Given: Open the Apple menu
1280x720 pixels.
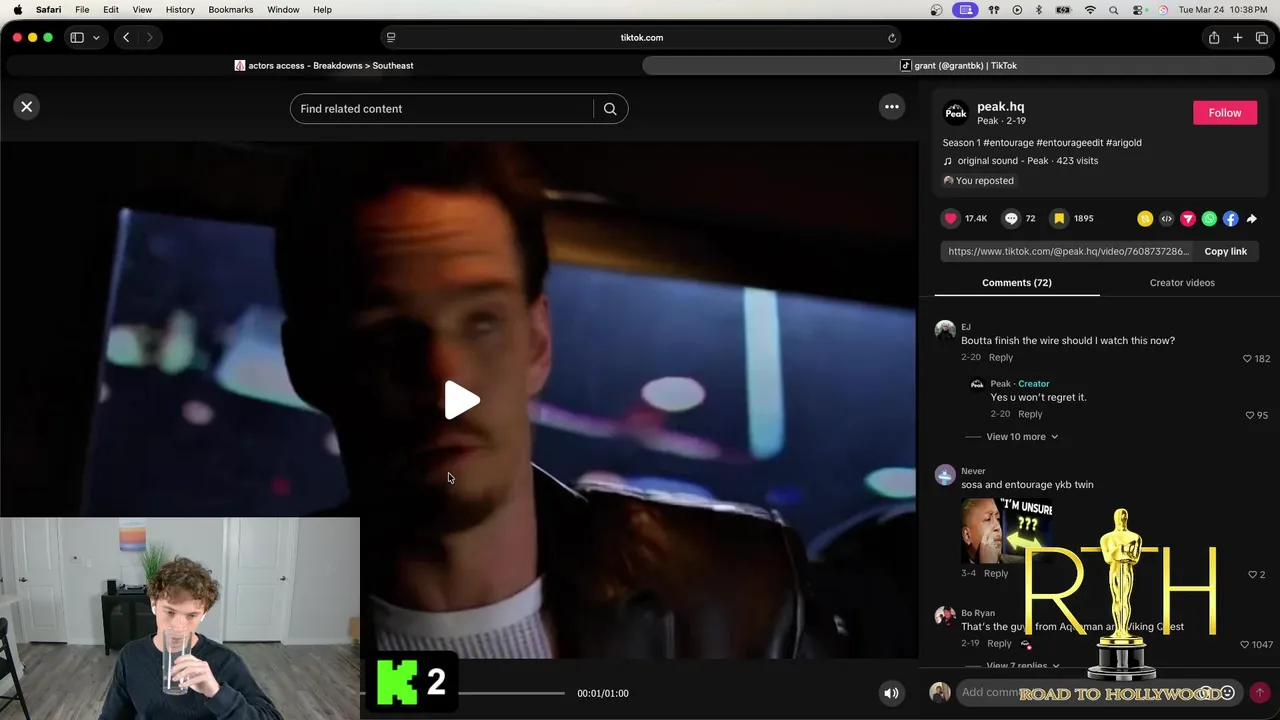Looking at the screenshot, I should tap(17, 10).
